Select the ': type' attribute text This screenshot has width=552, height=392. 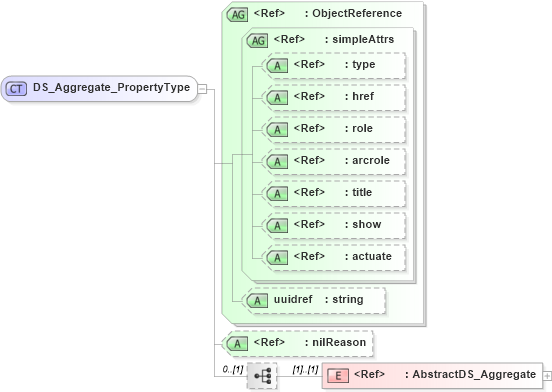point(360,65)
